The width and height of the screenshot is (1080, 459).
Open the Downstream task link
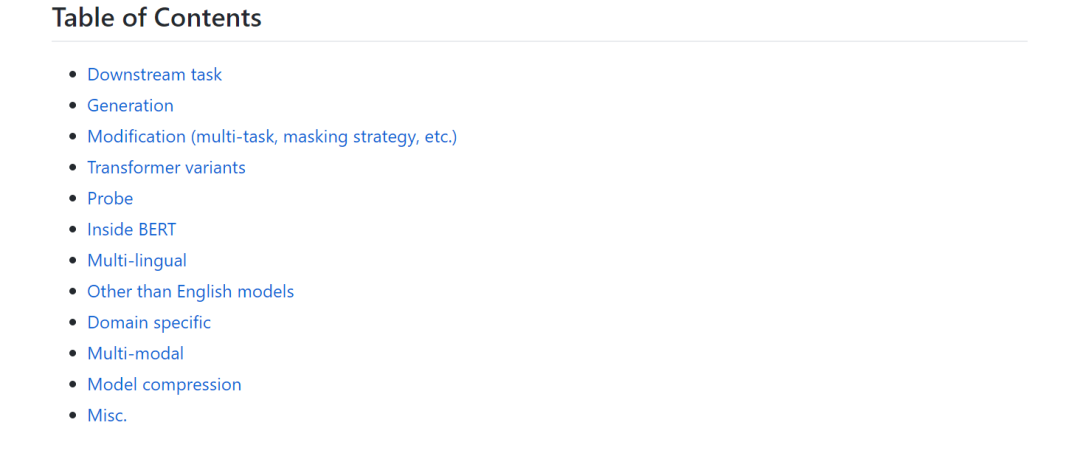click(x=154, y=75)
